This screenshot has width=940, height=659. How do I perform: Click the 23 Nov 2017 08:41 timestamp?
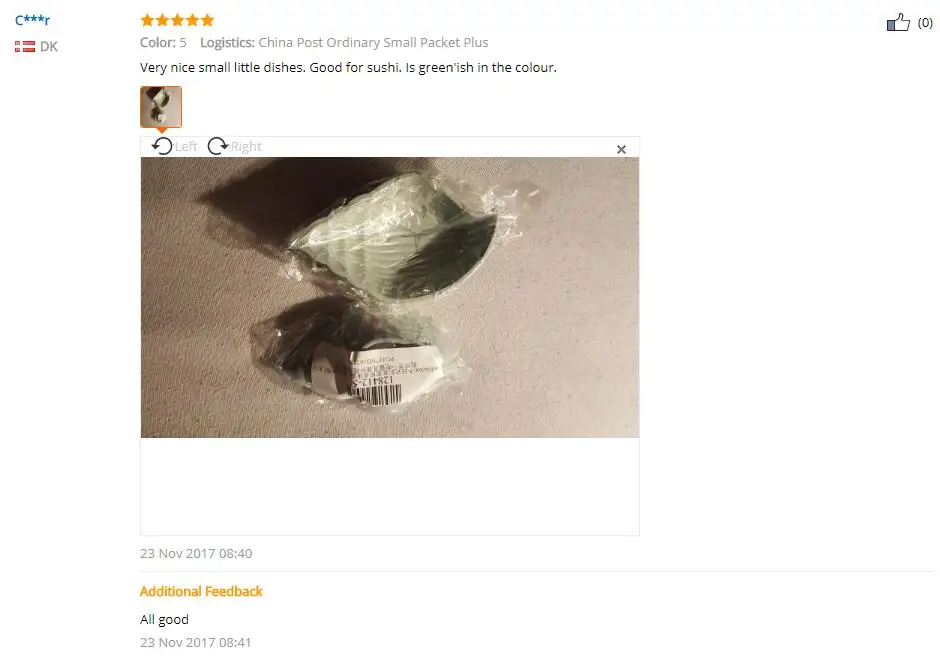pos(195,642)
